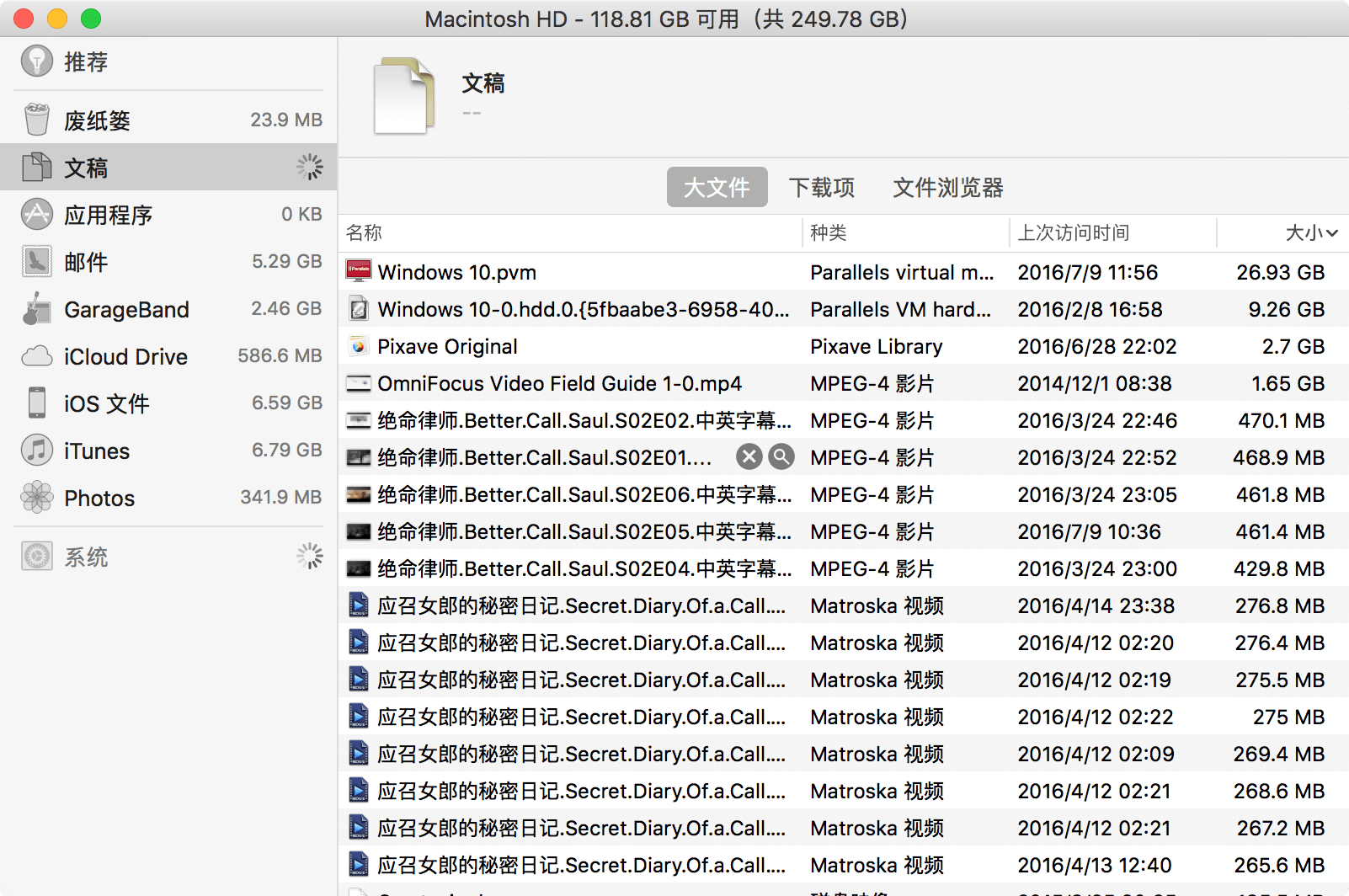
Task: Click the Documents icon in sidebar
Action: point(37,167)
